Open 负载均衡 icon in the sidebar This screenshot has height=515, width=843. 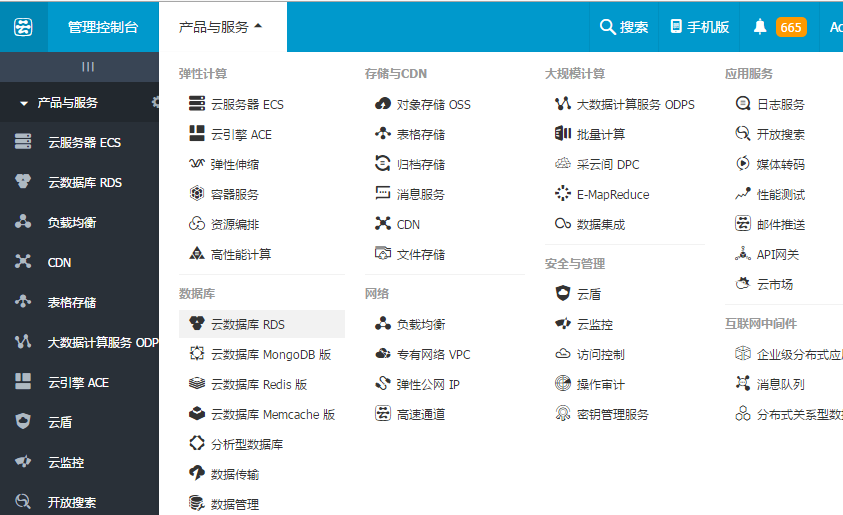pyautogui.click(x=23, y=221)
